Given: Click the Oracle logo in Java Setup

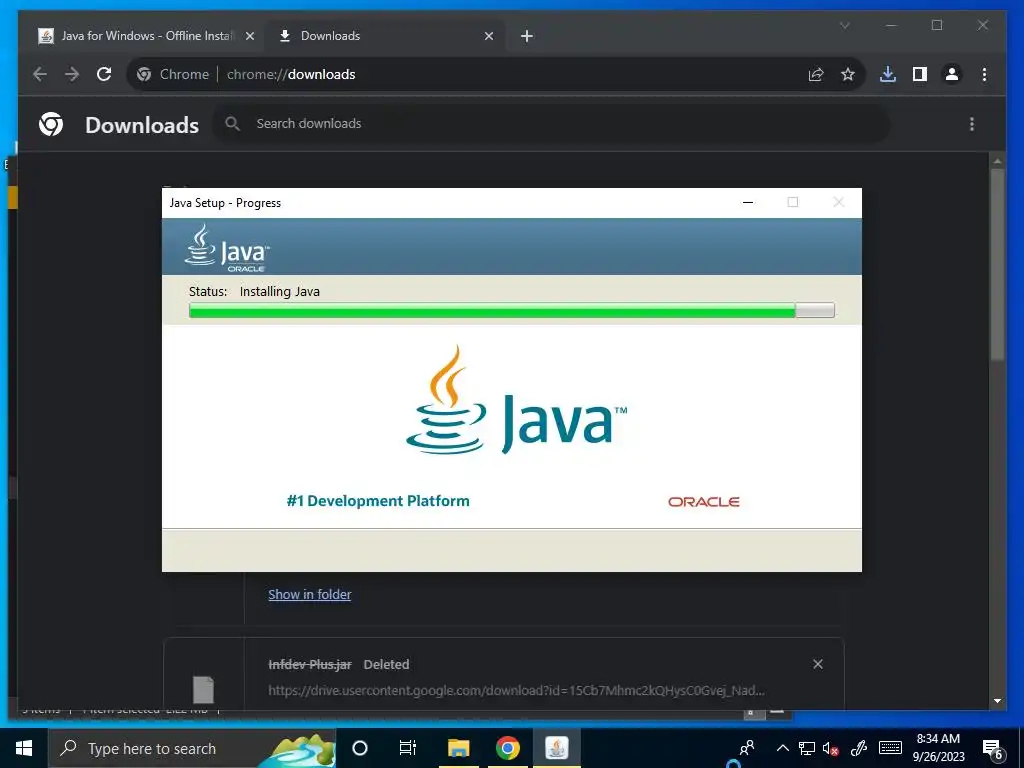Looking at the screenshot, I should click(x=703, y=502).
